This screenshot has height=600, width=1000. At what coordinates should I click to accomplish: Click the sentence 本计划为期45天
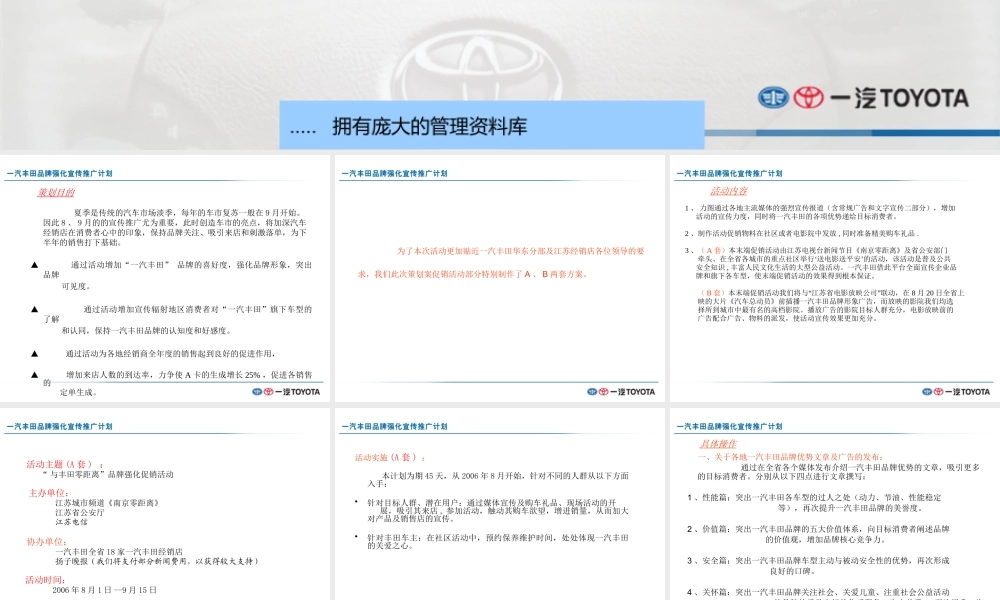497,479
